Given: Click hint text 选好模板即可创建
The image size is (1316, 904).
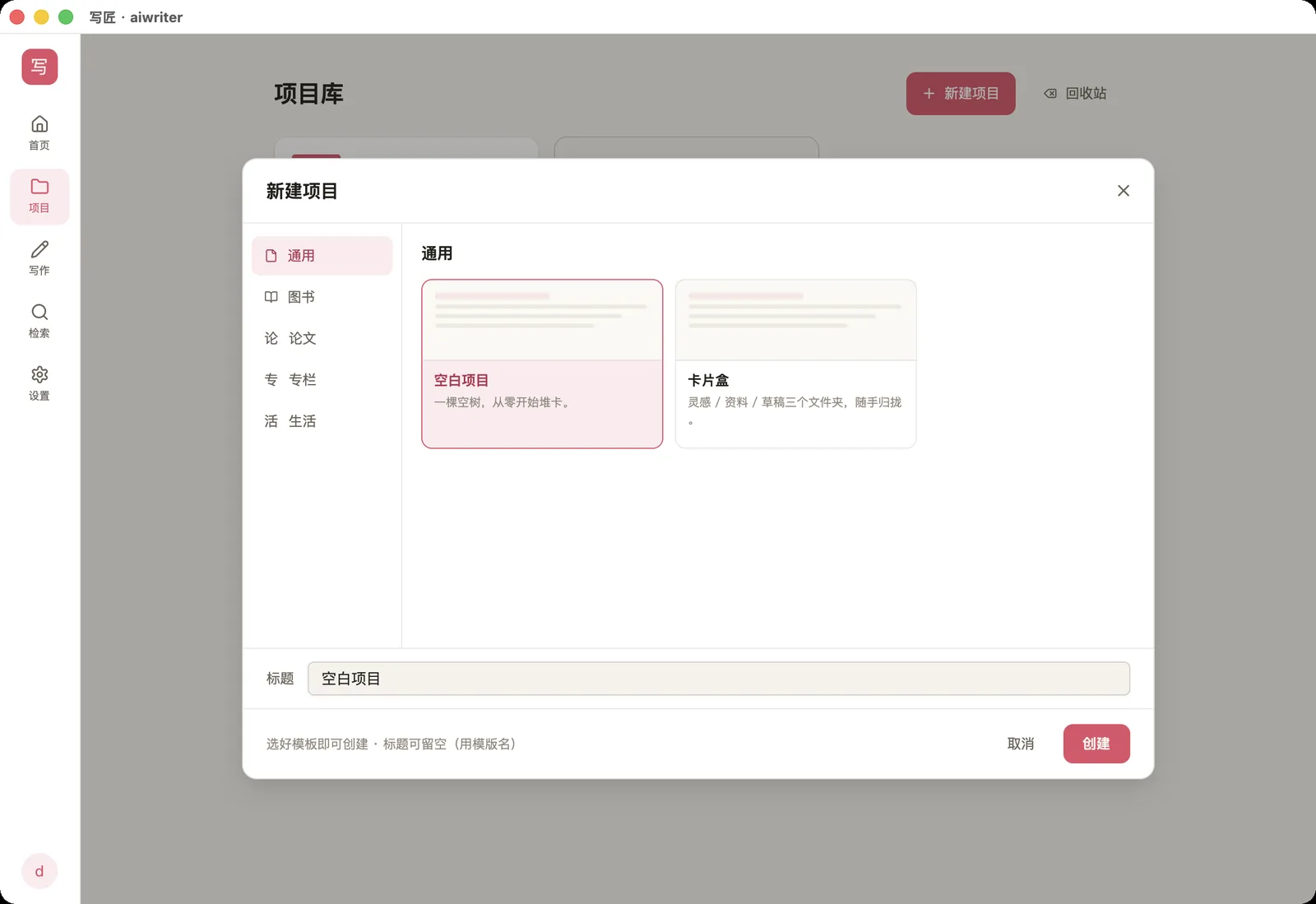Looking at the screenshot, I should (317, 744).
